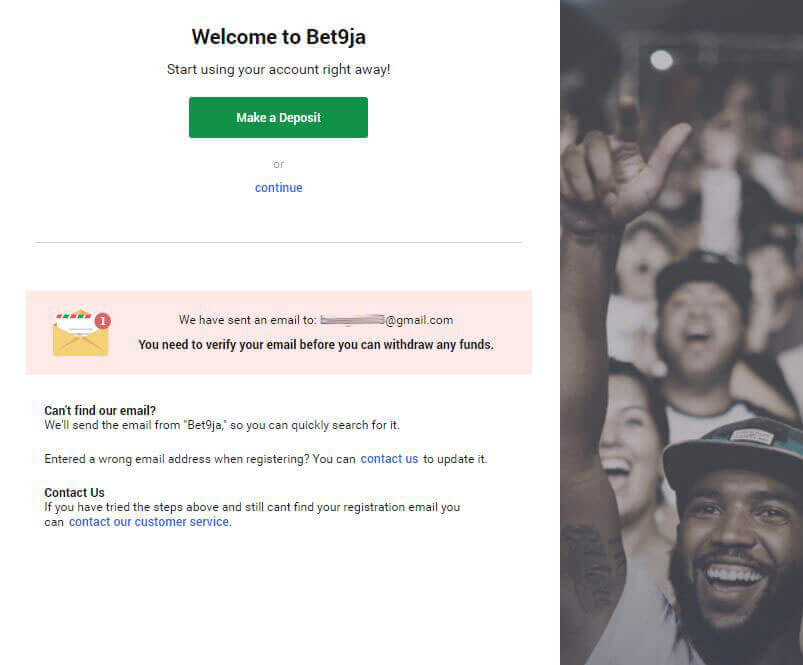803x665 pixels.
Task: Click the red notification badge on envelope
Action: tap(103, 321)
